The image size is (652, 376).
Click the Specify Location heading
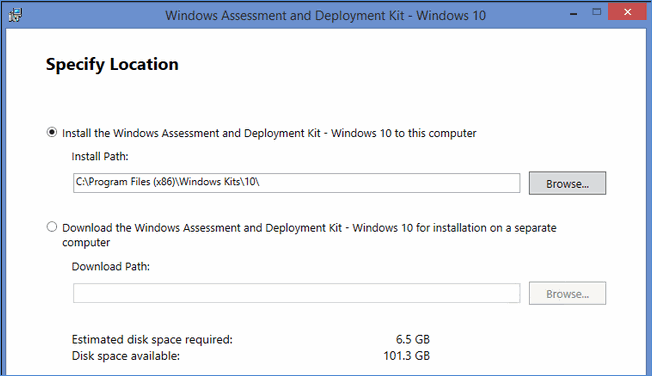click(112, 64)
